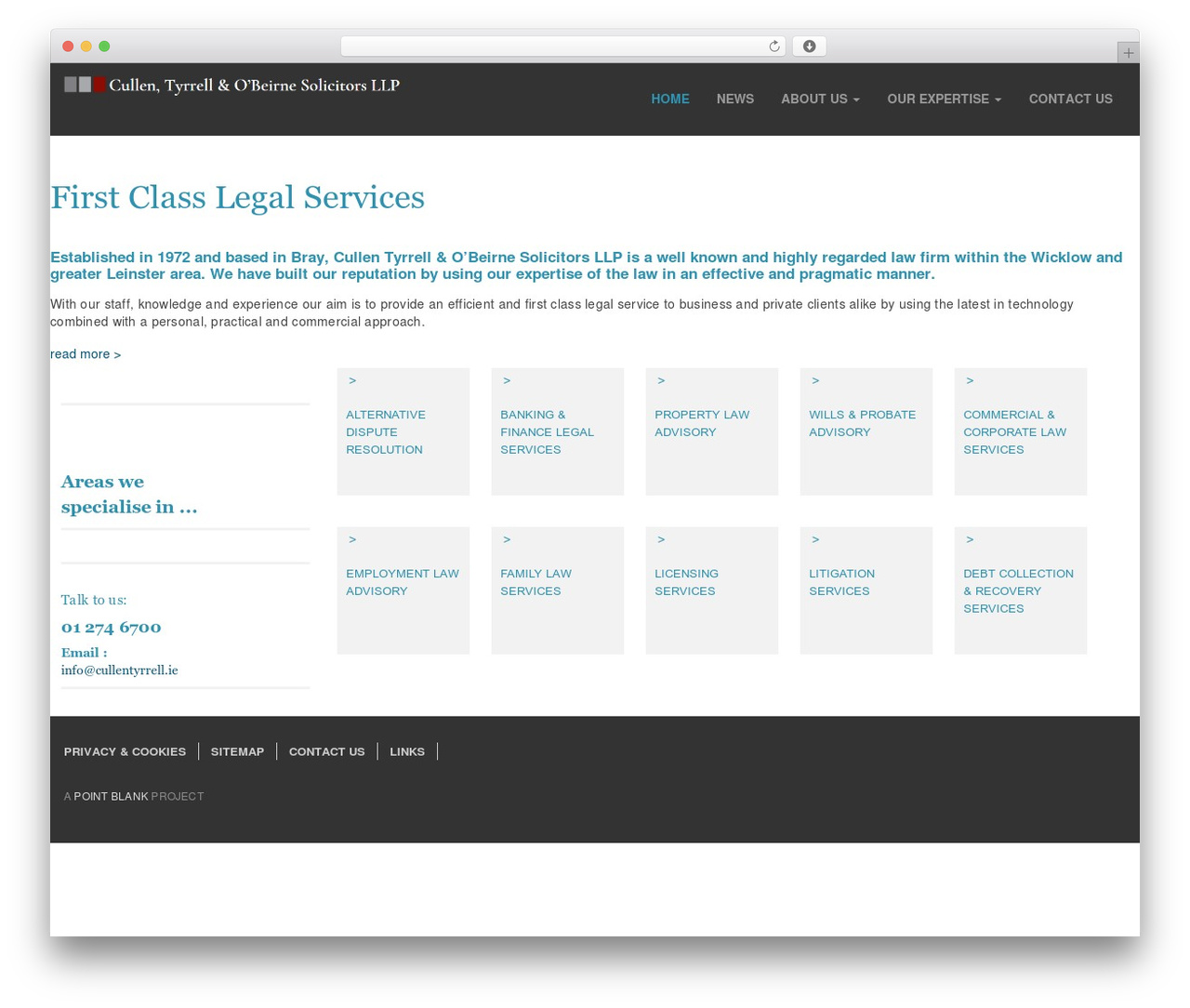Open Wills & Probate Advisory link

pos(862,423)
